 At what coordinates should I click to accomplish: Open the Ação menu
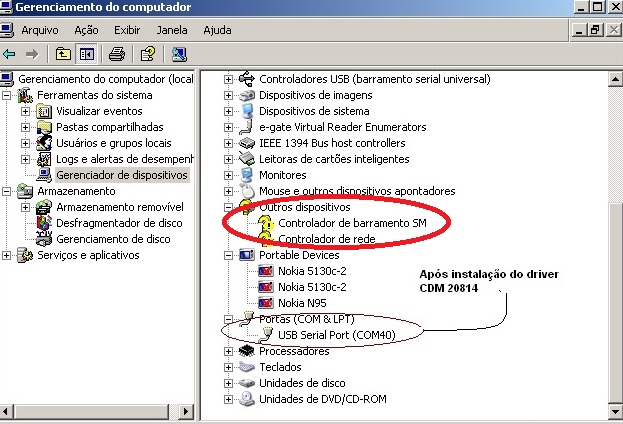click(86, 30)
